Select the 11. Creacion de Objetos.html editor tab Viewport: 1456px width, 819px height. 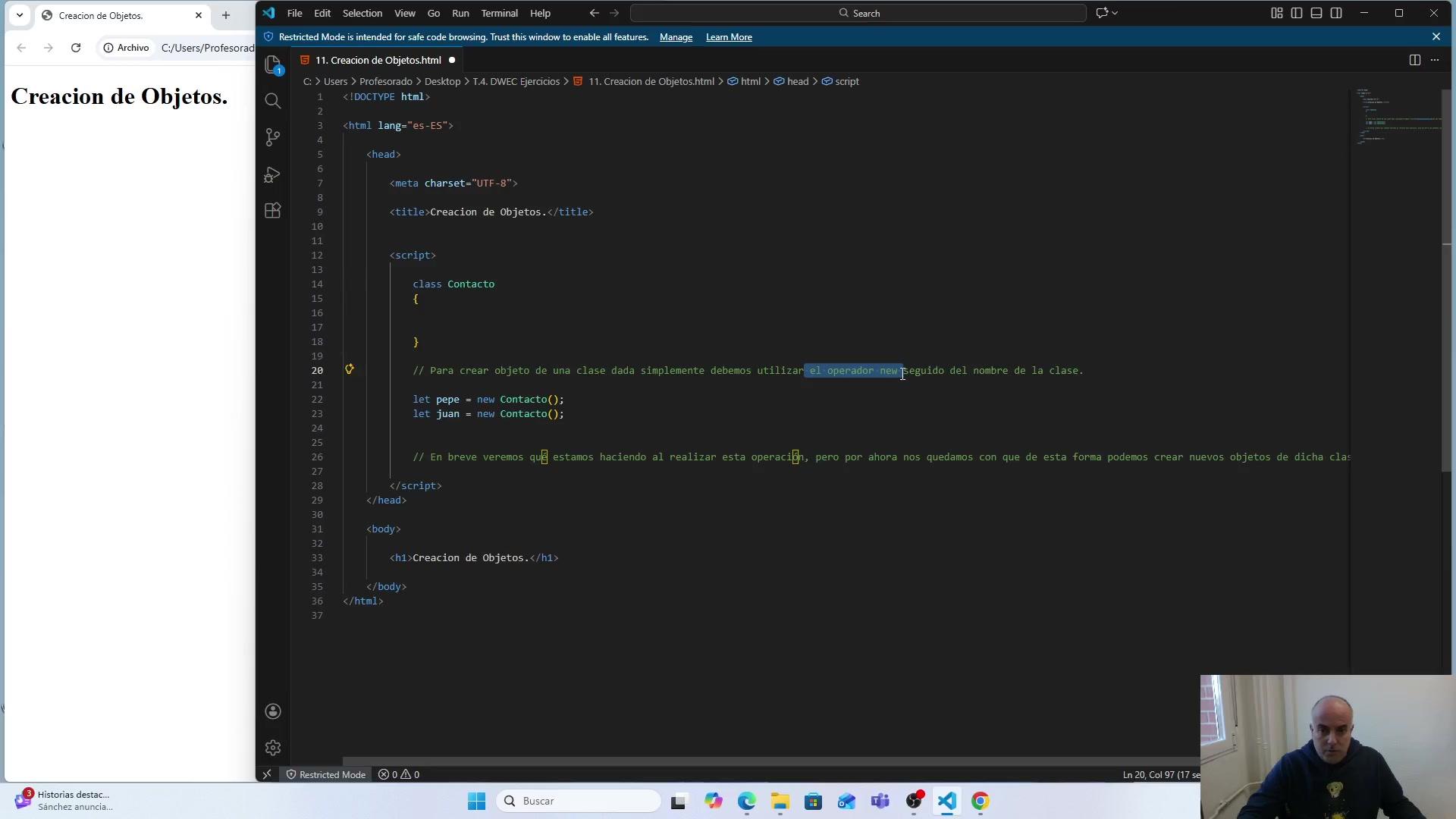(378, 60)
